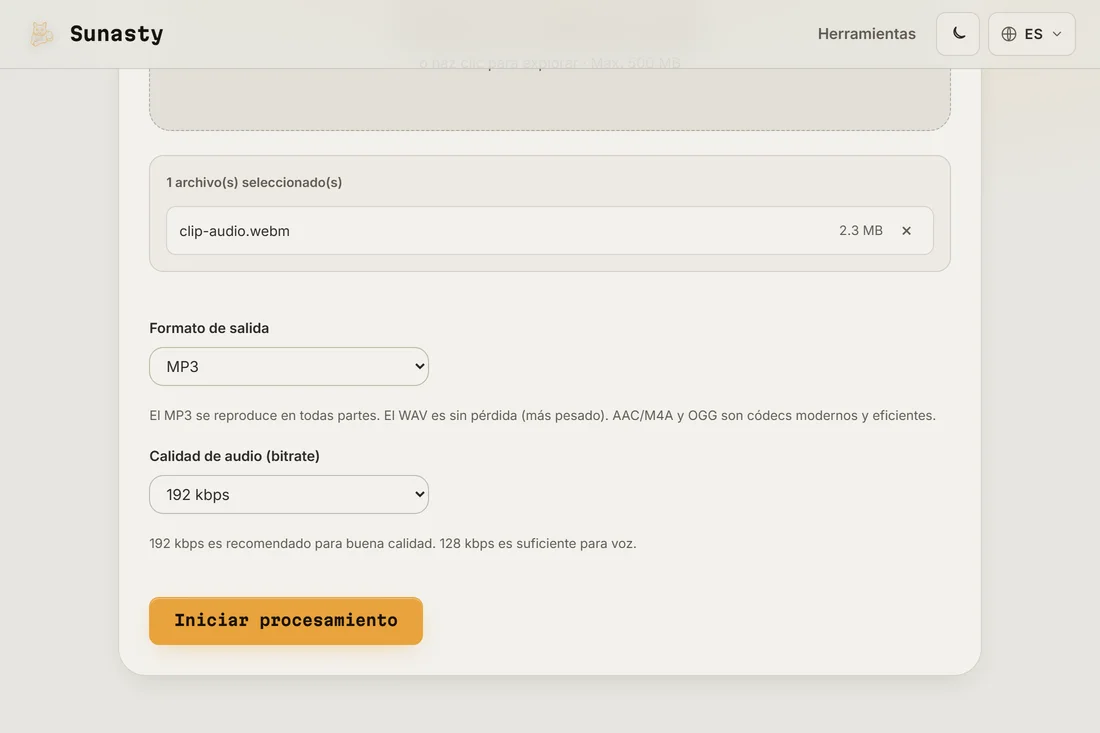Image resolution: width=1100 pixels, height=733 pixels.
Task: Click the Calidad de audio (bitrate) label
Action: click(x=234, y=456)
